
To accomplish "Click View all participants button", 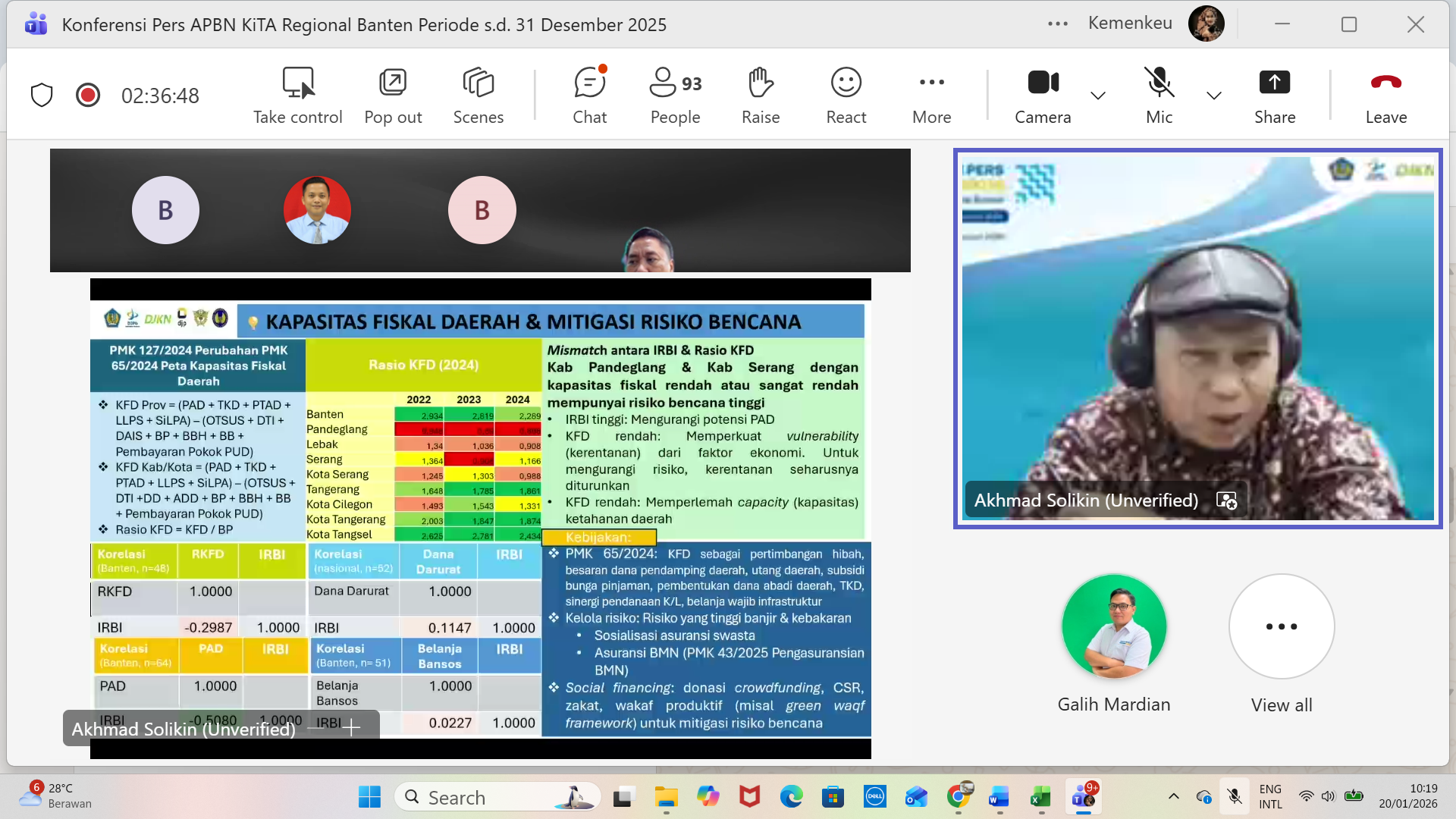I will 1281,626.
